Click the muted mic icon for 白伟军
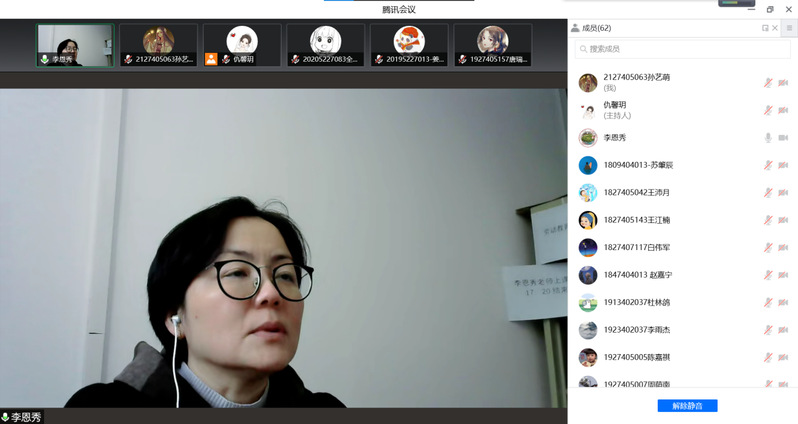This screenshot has width=798, height=424. point(768,247)
